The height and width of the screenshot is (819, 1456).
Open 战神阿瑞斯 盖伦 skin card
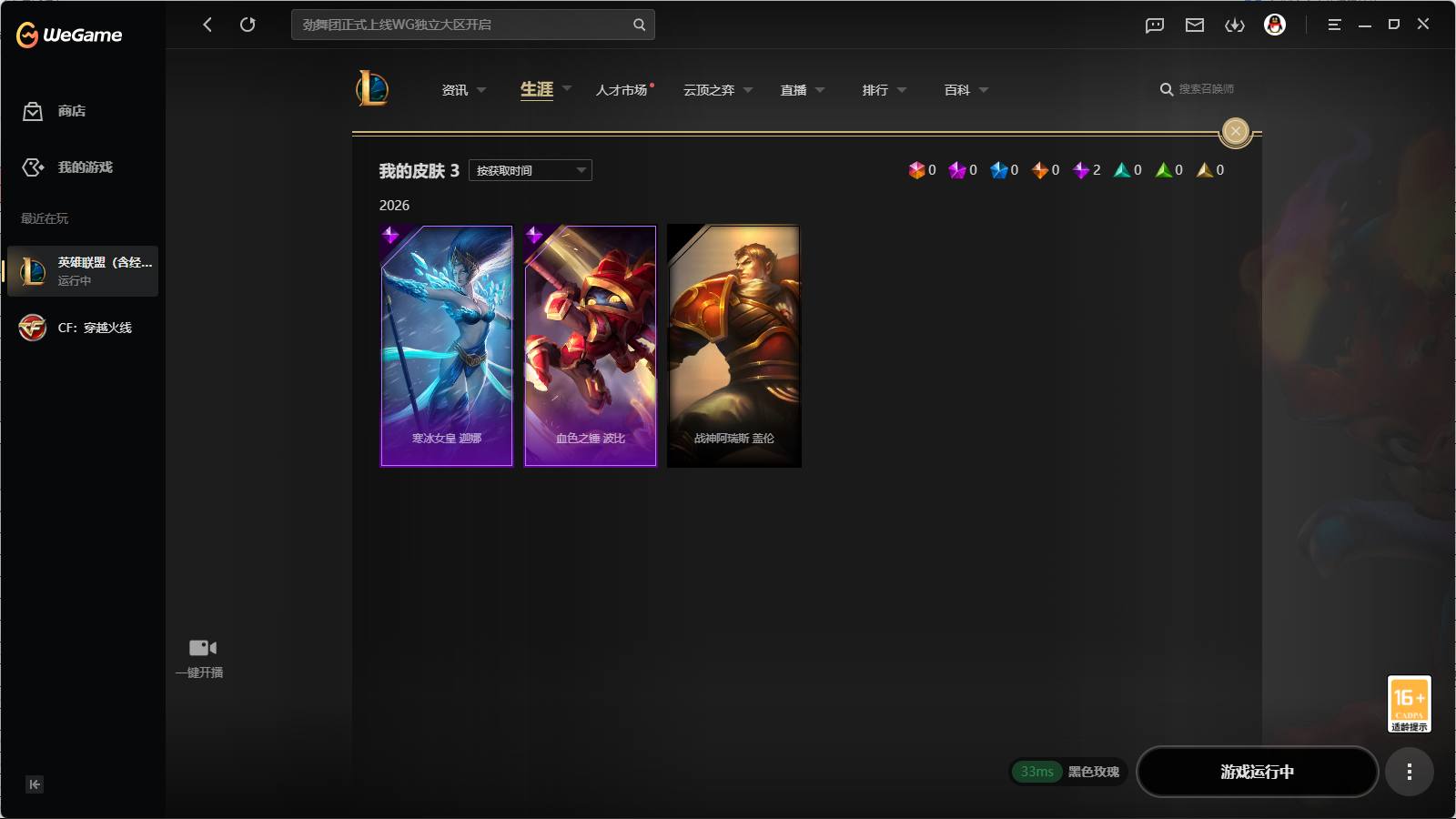(x=734, y=346)
